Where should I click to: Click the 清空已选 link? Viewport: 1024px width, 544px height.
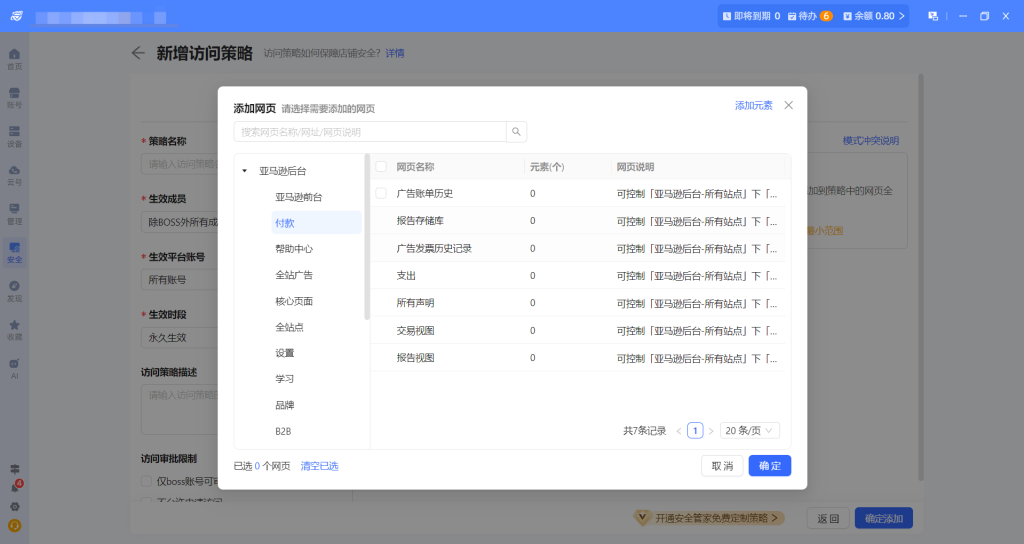coord(319,466)
